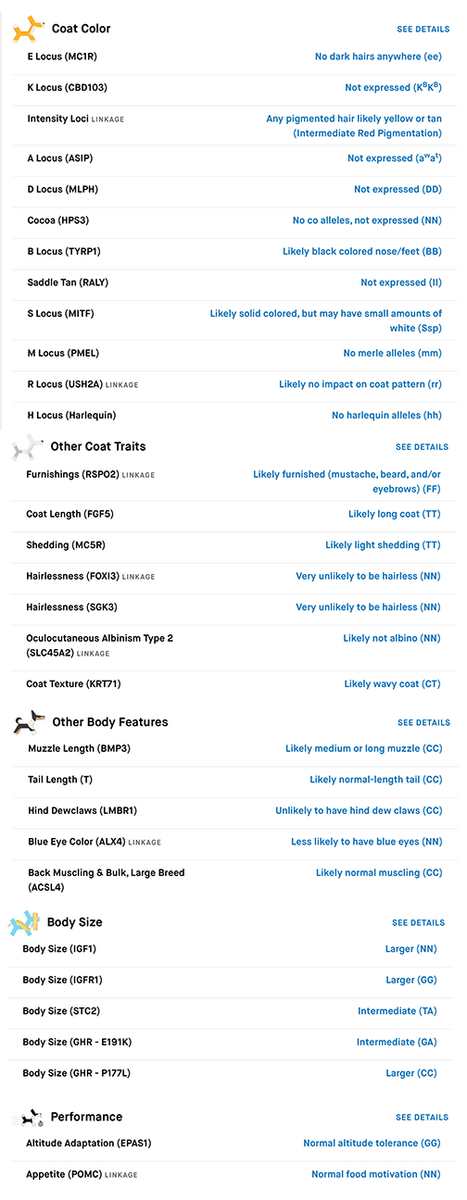
Task: Open SEE DETAILS for Body Size
Action: (x=419, y=923)
